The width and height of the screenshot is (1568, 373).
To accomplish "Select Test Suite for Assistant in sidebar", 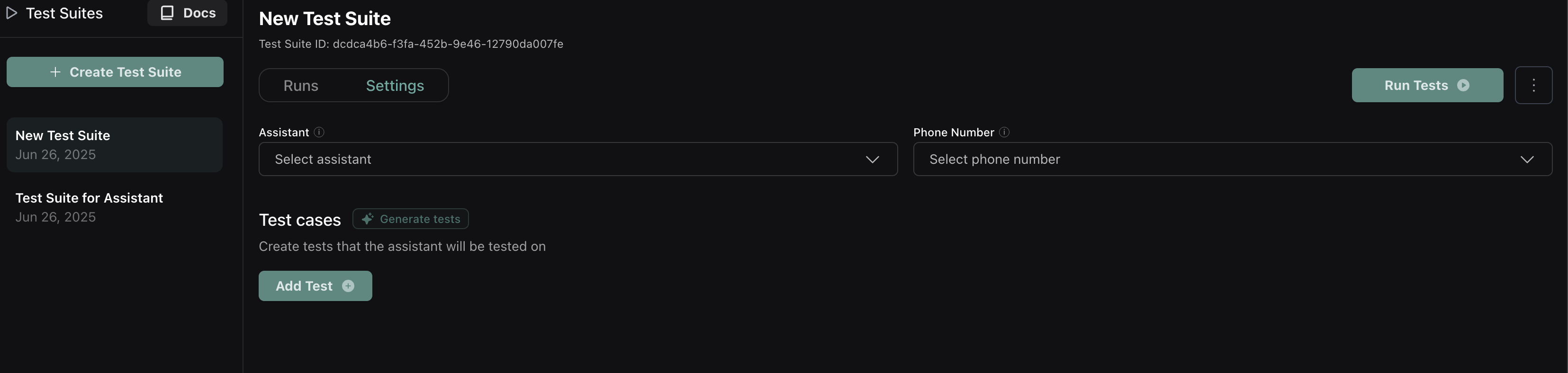I will click(89, 207).
